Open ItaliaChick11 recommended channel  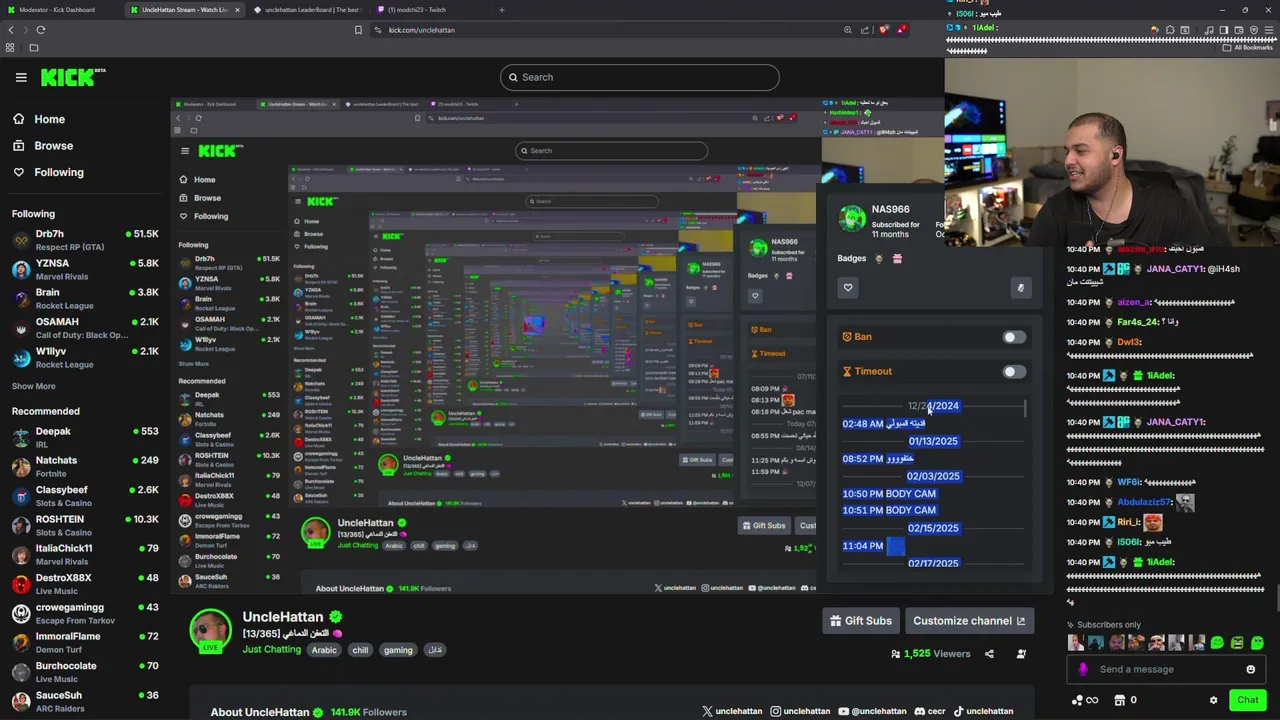pos(85,554)
